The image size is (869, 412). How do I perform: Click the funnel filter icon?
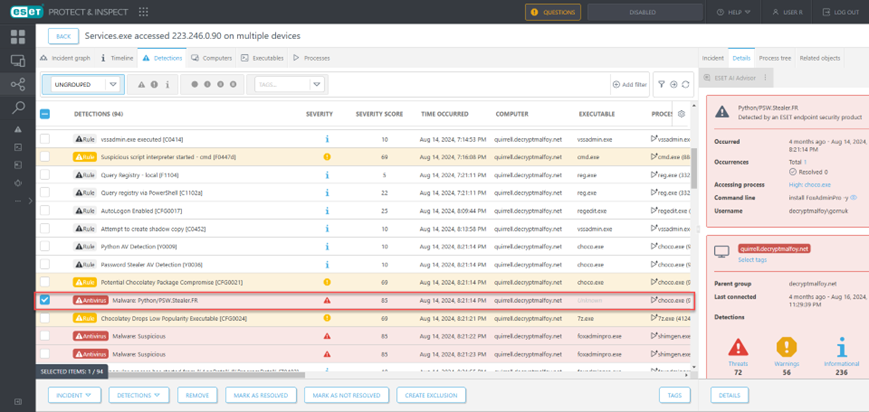(661, 85)
